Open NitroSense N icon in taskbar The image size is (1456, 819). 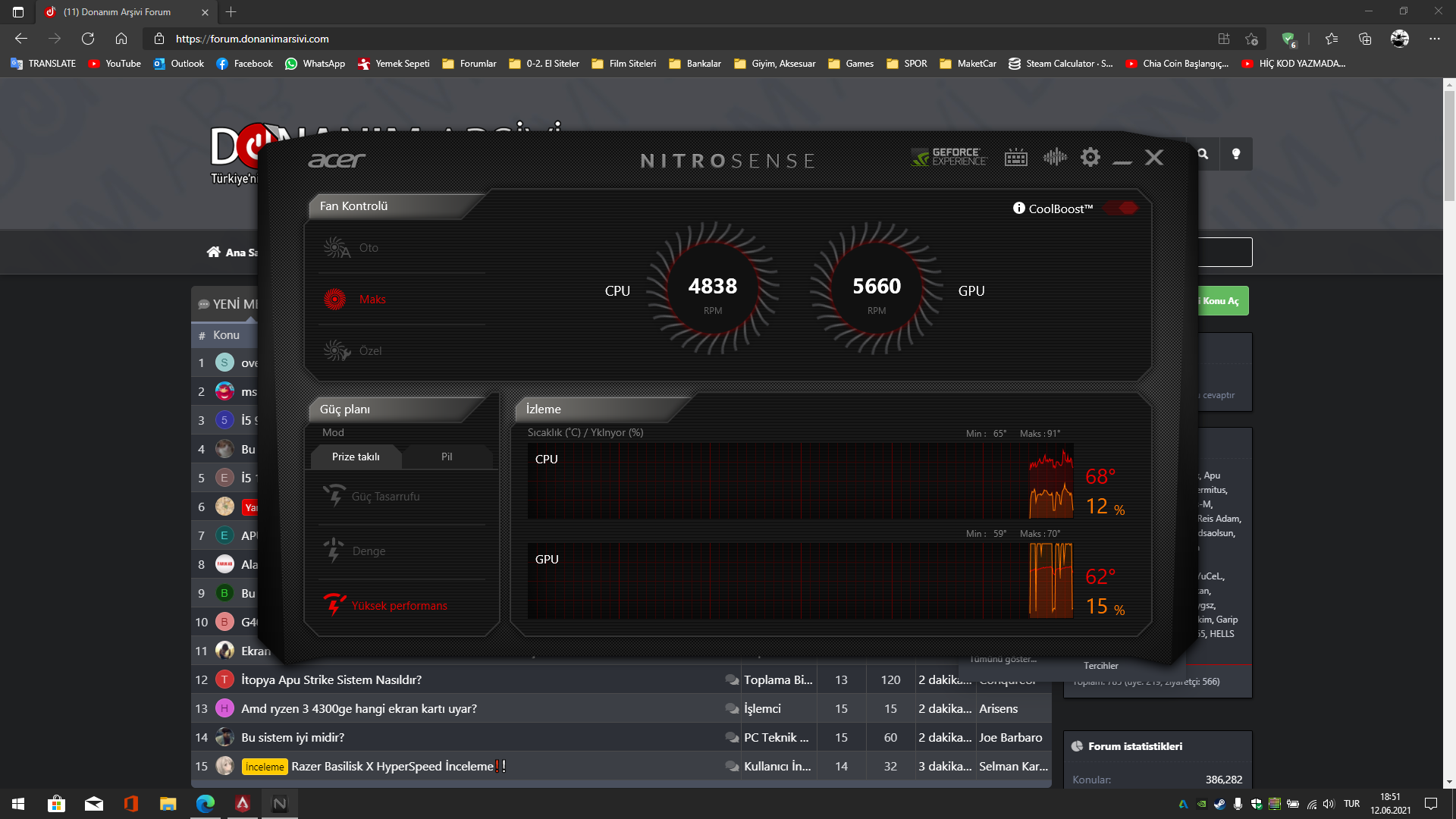pos(280,804)
